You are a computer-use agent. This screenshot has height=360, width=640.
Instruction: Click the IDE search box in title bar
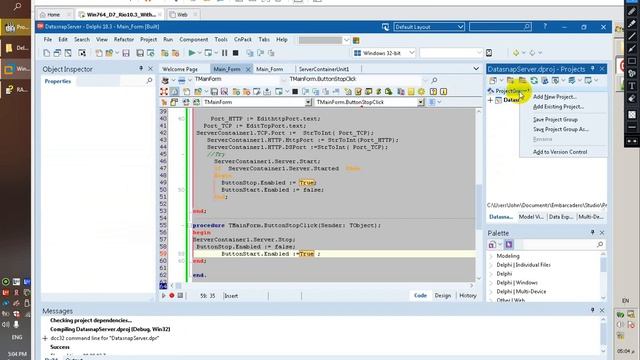point(500,27)
